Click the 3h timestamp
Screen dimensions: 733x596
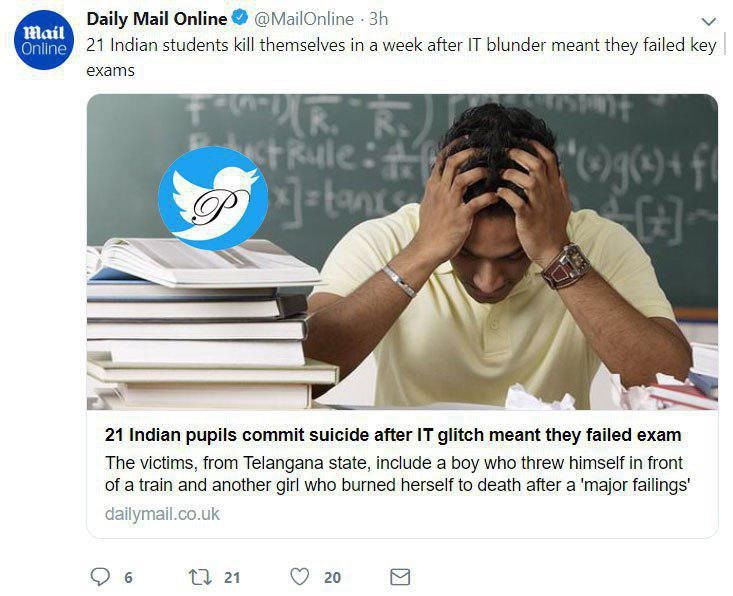click(378, 19)
